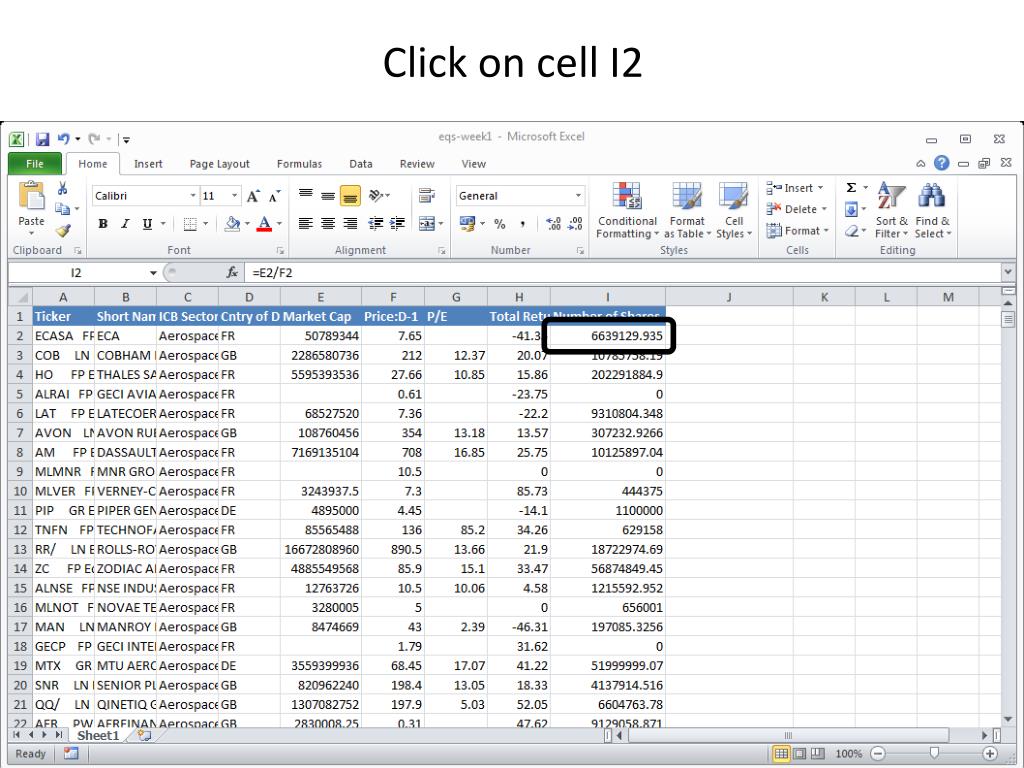1024x768 pixels.
Task: Open Cell Styles dropdown
Action: [734, 210]
